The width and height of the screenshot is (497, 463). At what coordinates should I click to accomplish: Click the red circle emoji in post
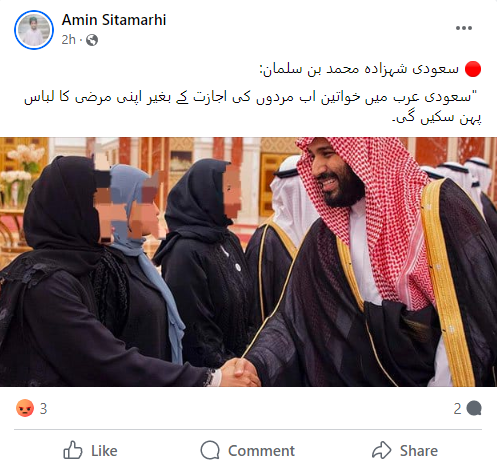473,69
